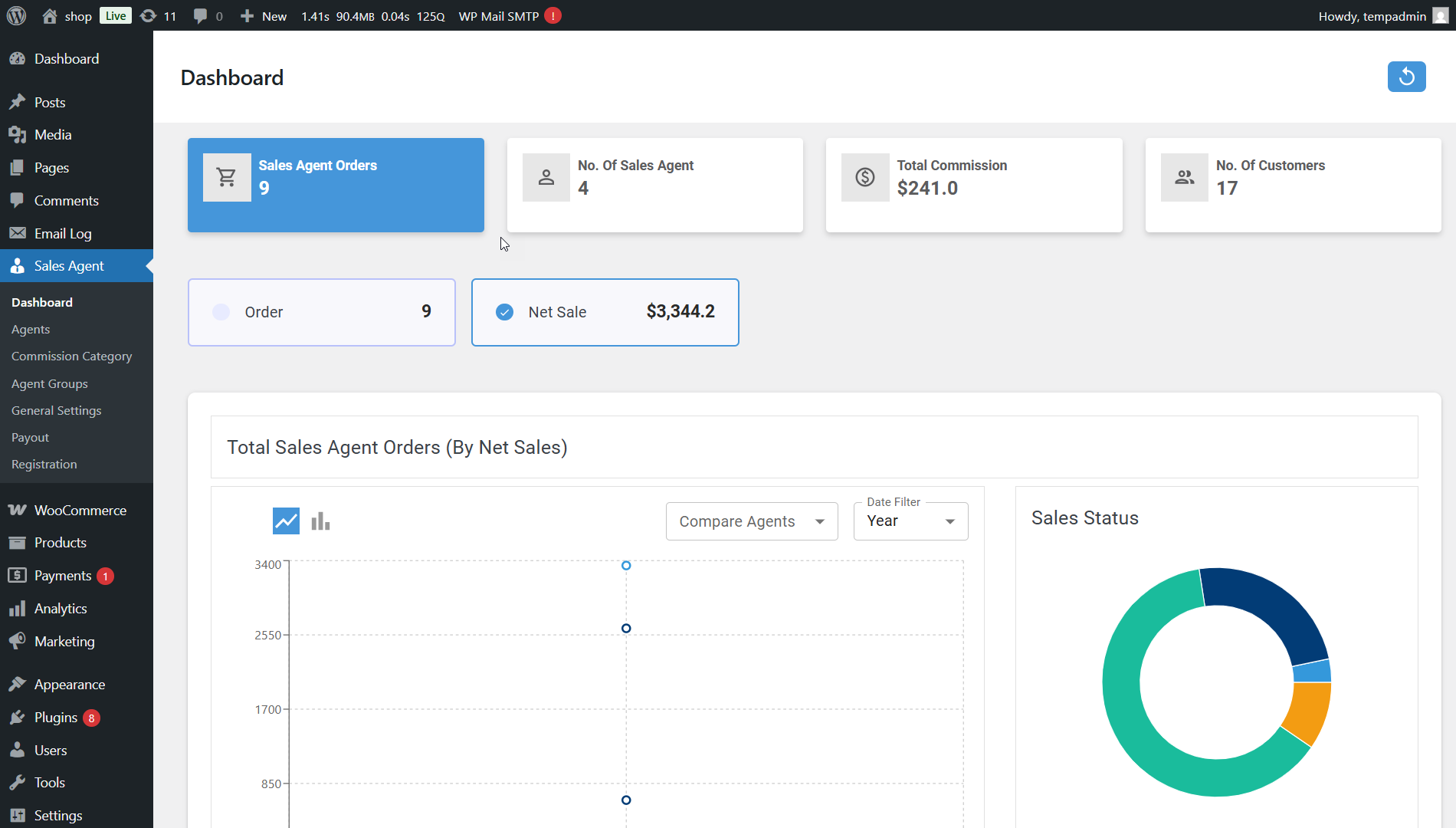
Task: Click the shopping cart Sales Agent Orders icon
Action: click(227, 177)
